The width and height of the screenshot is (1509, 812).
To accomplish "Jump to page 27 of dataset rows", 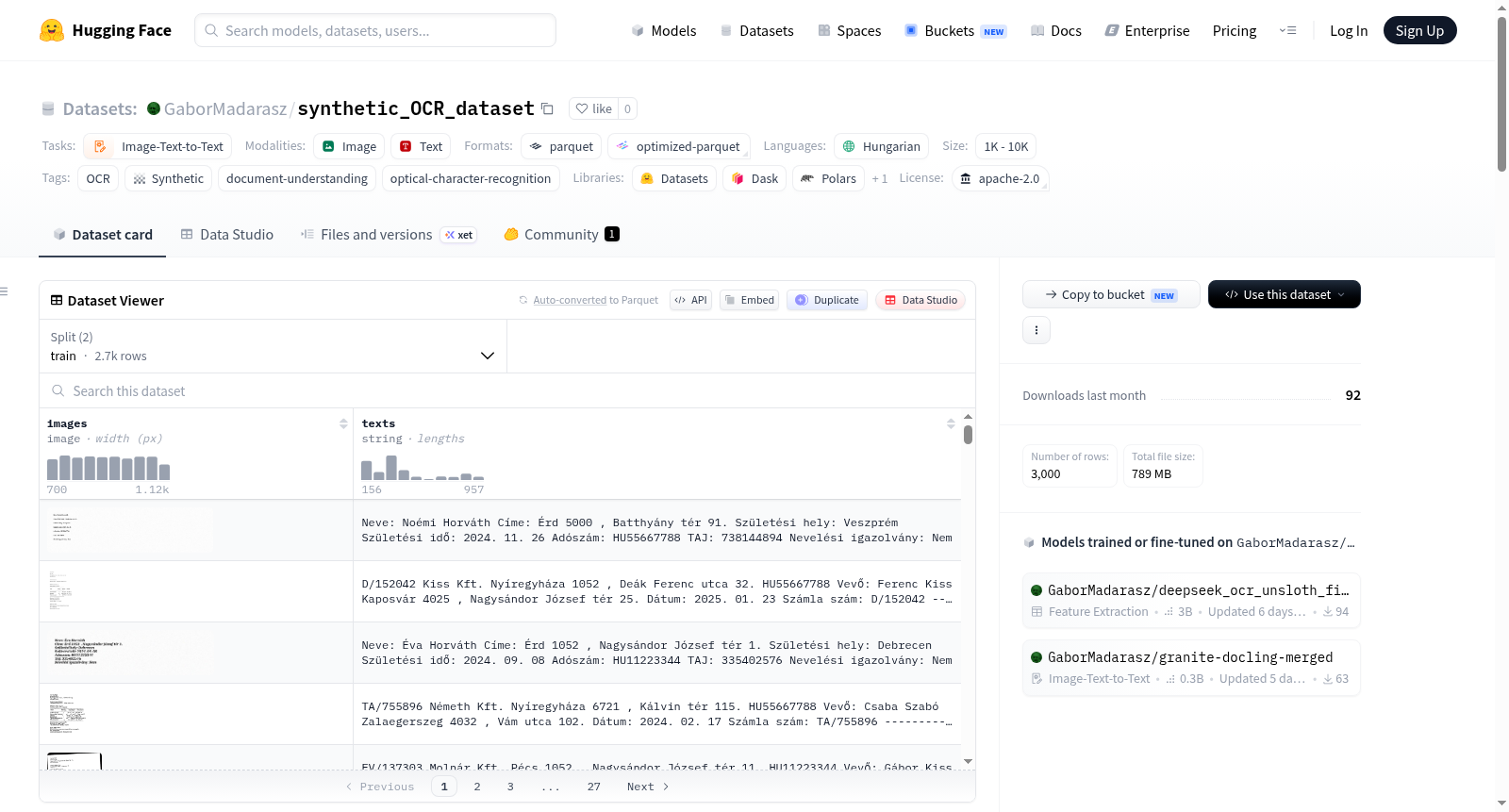I will [594, 787].
